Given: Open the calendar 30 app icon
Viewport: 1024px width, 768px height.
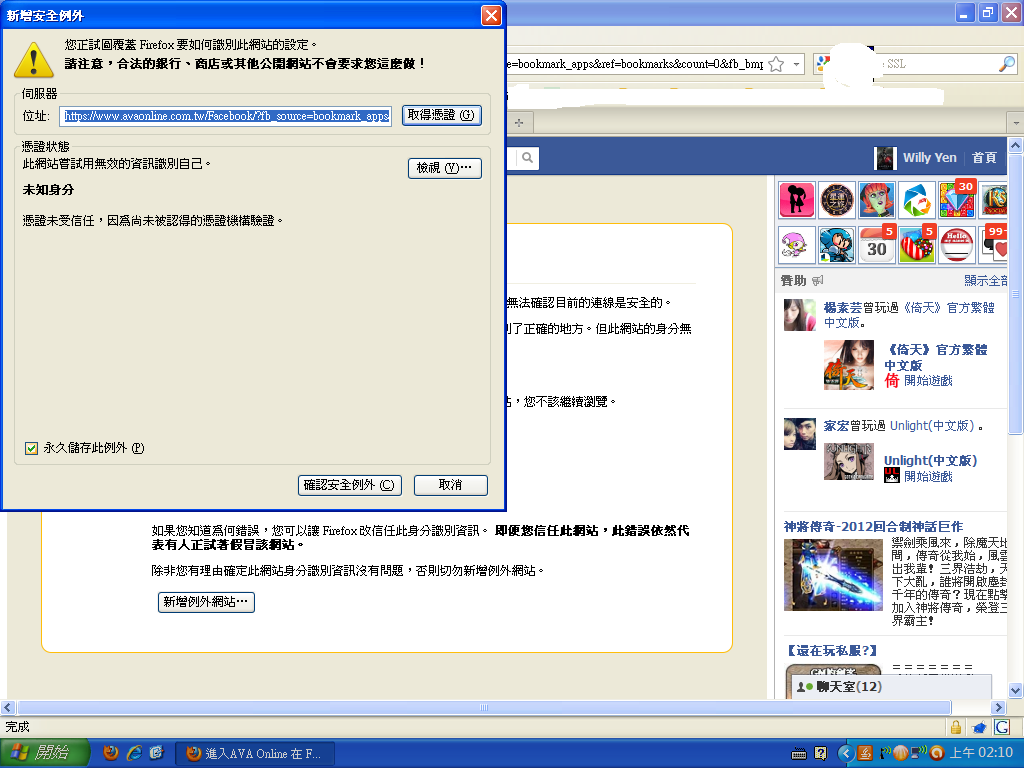Looking at the screenshot, I should (x=877, y=246).
